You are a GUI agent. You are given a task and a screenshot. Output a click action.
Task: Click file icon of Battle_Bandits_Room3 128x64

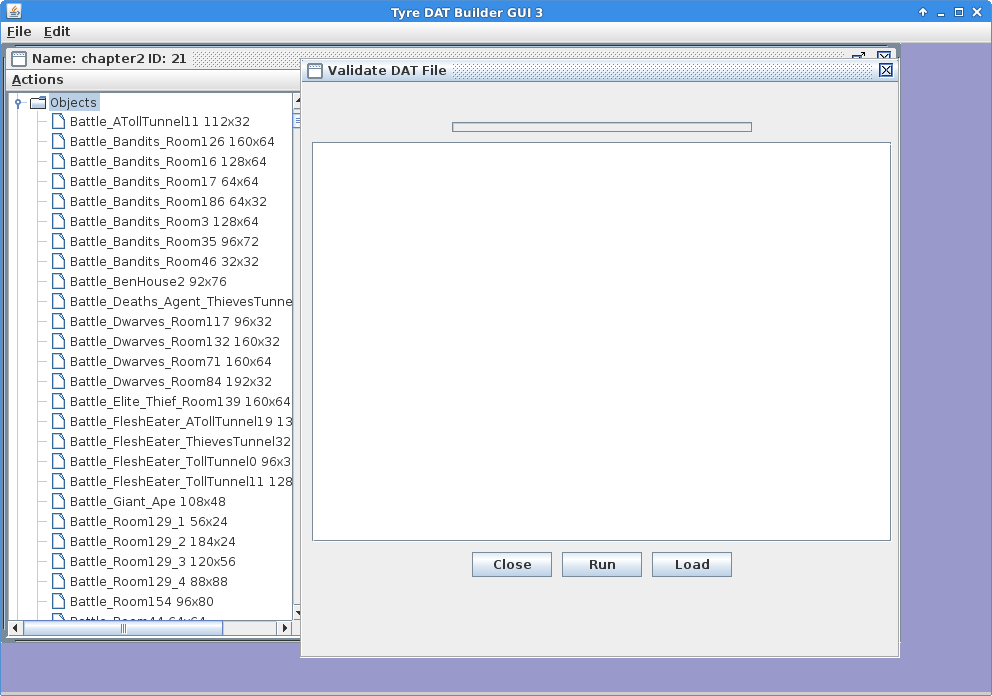(x=58, y=221)
